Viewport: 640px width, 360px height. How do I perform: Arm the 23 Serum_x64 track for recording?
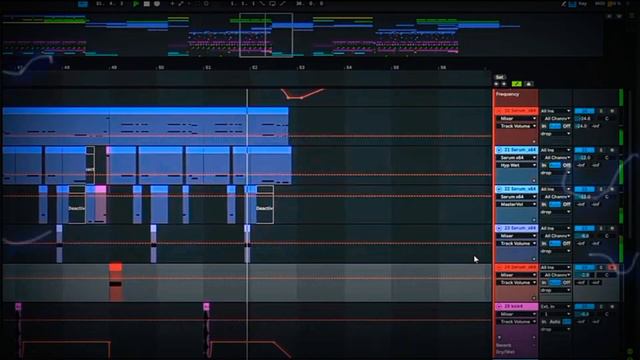[612, 228]
